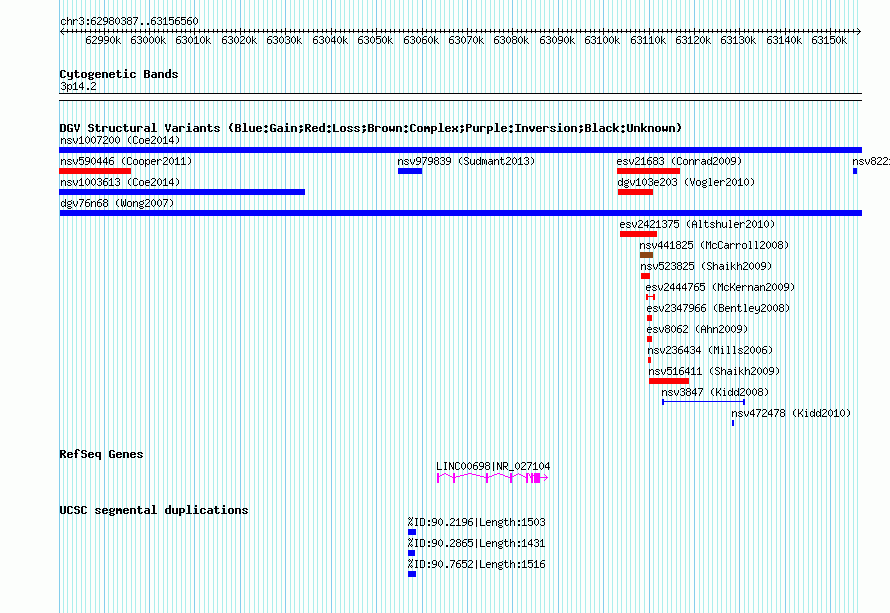Click the 63060k ruler position
890x613 pixels.
tap(421, 40)
